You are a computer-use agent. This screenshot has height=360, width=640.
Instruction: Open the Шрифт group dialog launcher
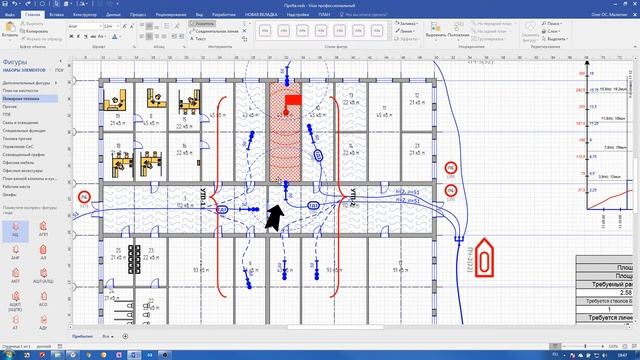[x=134, y=47]
